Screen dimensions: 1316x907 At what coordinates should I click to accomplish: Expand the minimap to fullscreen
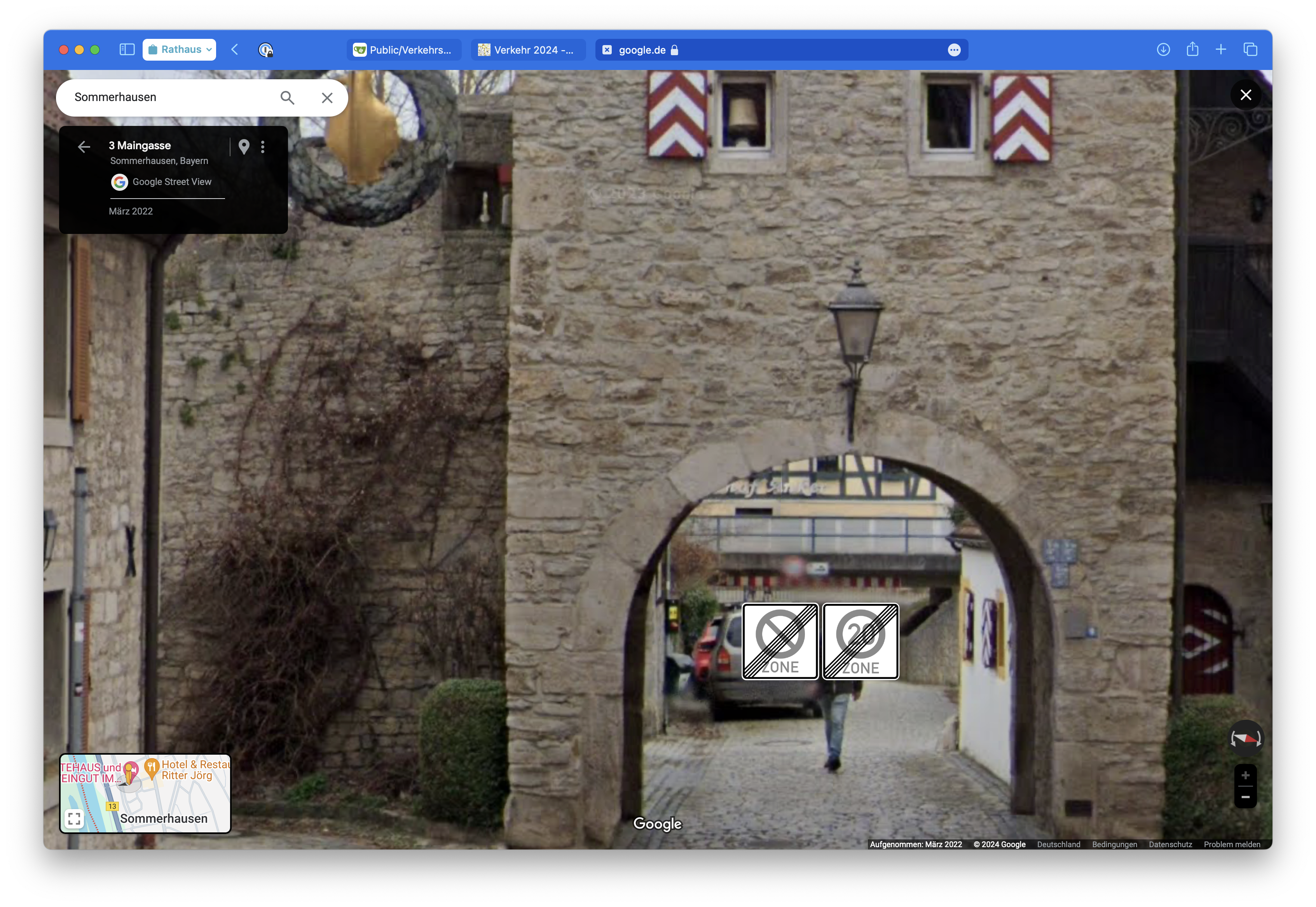75,818
